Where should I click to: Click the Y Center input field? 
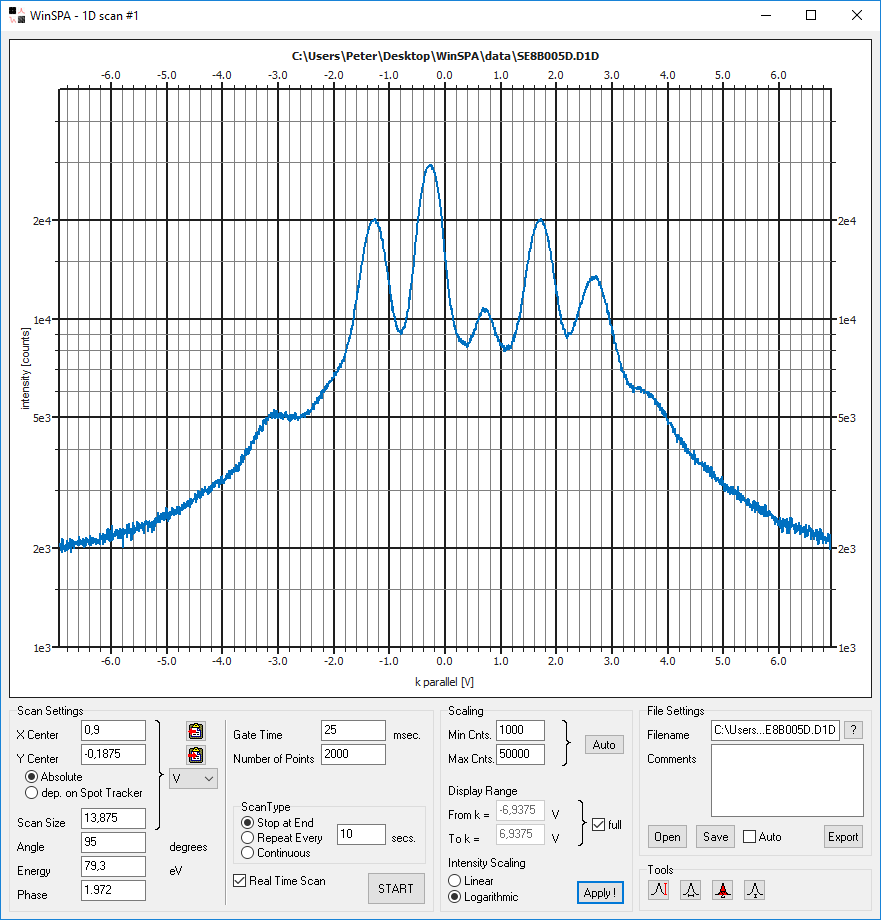[113, 755]
